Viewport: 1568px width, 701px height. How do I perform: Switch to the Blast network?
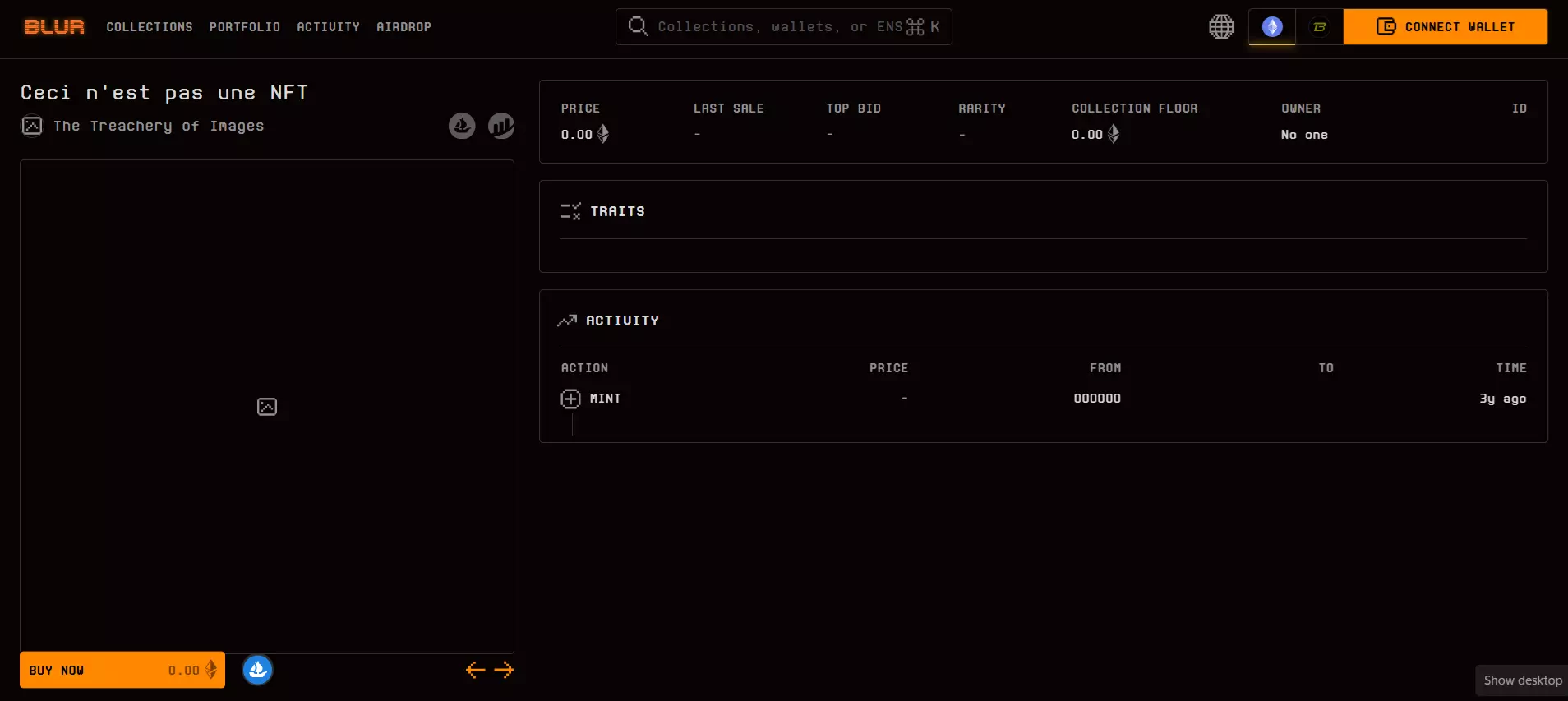click(x=1320, y=27)
